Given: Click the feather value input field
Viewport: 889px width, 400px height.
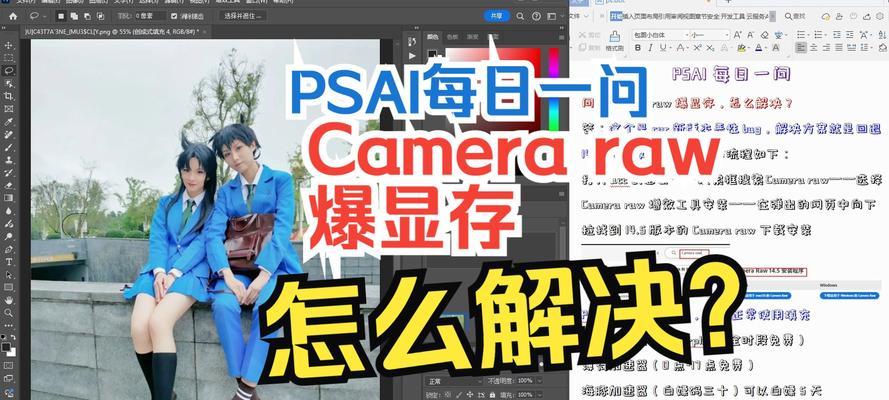Looking at the screenshot, I should click(x=150, y=16).
